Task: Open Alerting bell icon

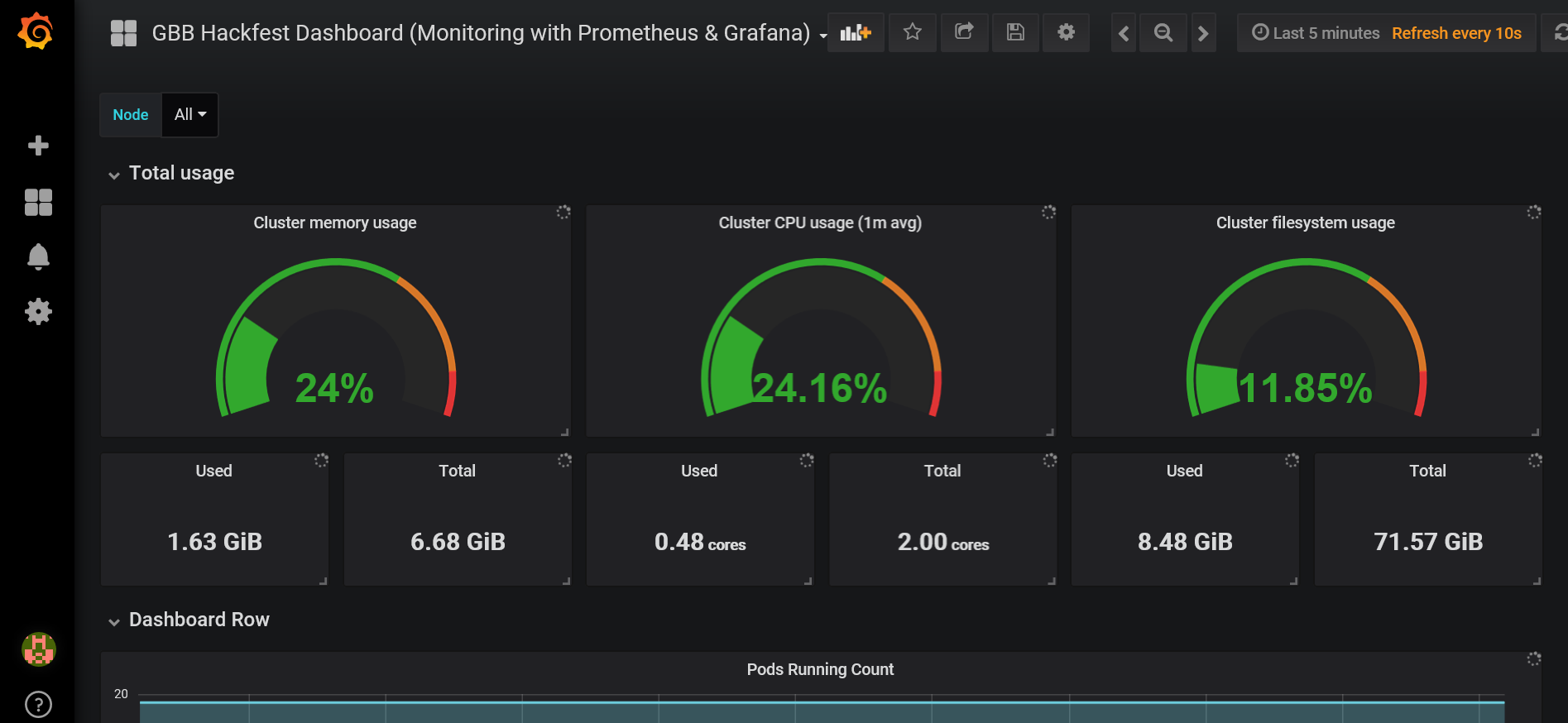Action: (x=38, y=257)
